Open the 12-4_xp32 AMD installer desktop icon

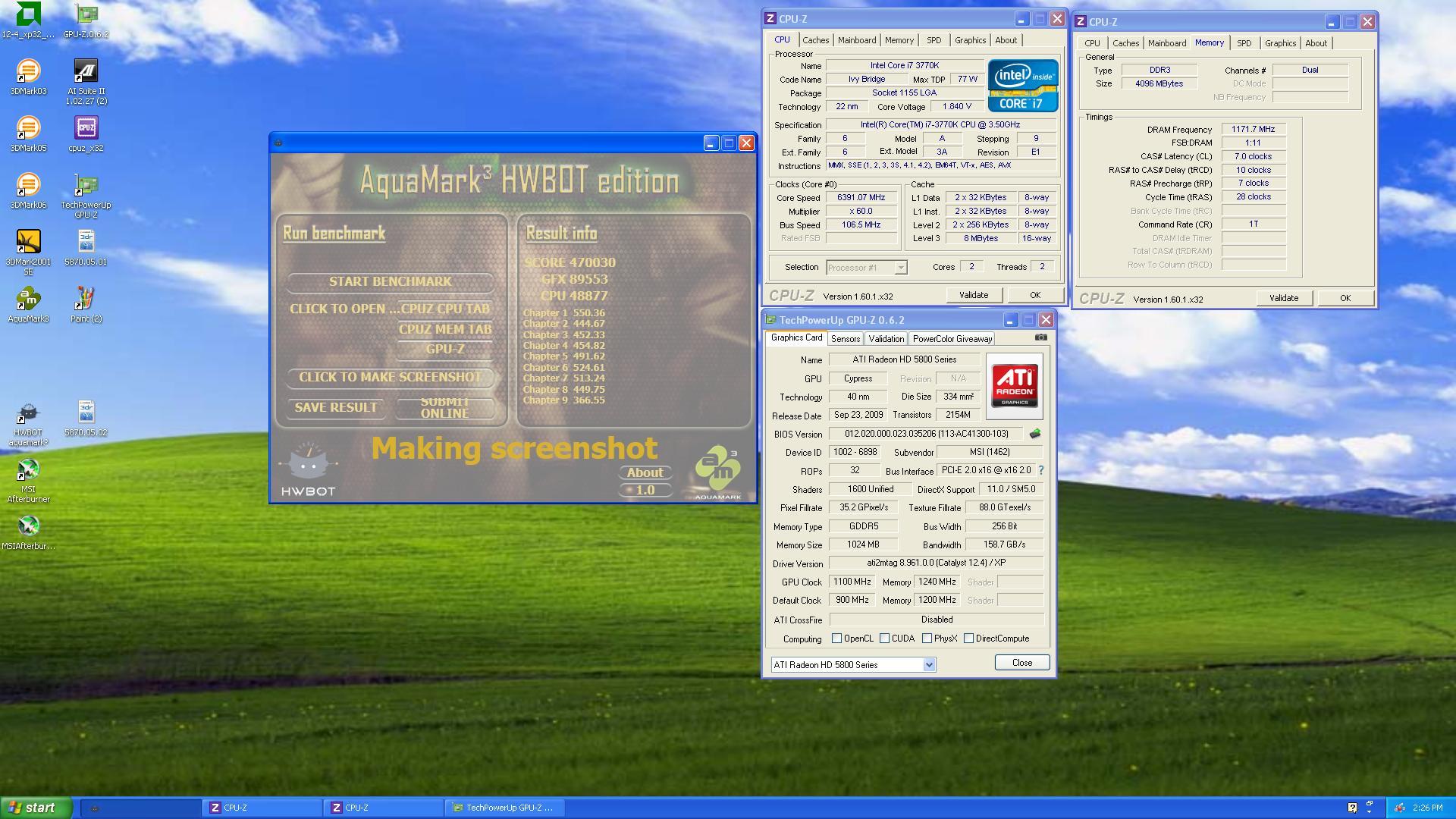point(28,20)
